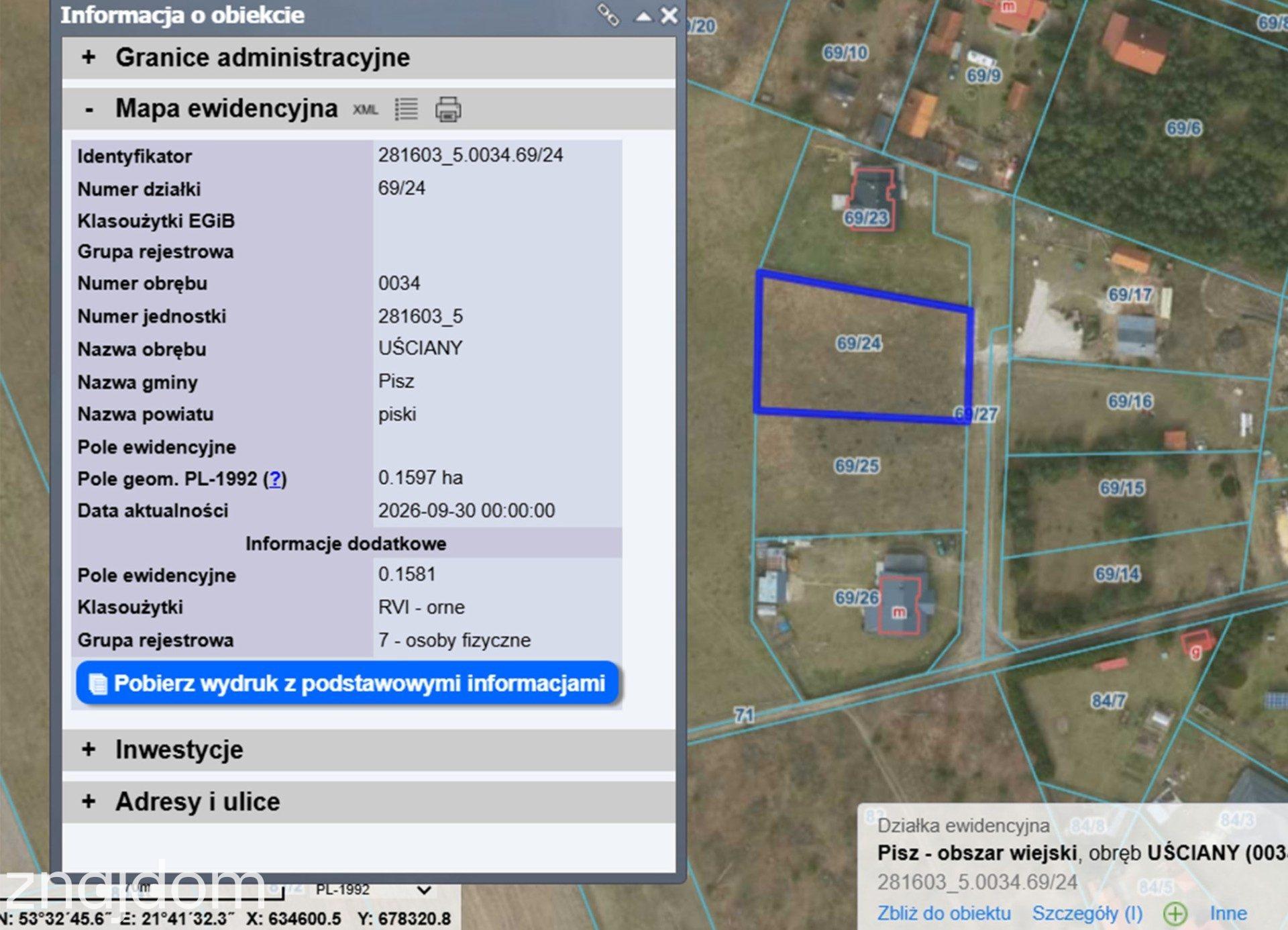1288x930 pixels.
Task: Select parcel label 69/16 on the map
Action: (x=1130, y=401)
